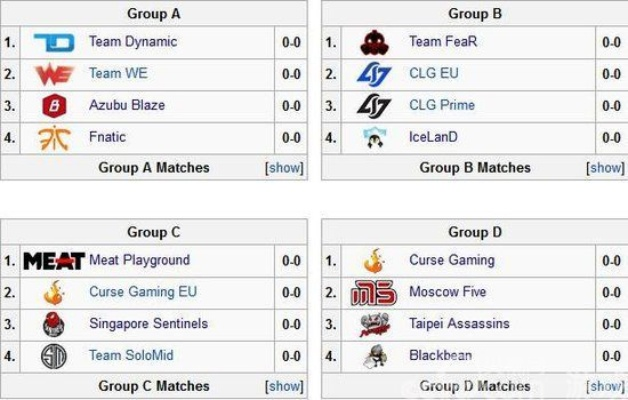
Task: Show the Group B Matches list
Action: coord(605,168)
